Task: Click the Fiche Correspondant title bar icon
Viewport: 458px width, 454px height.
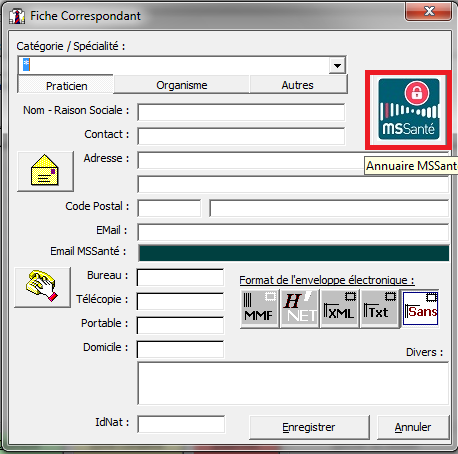Action: pyautogui.click(x=17, y=16)
